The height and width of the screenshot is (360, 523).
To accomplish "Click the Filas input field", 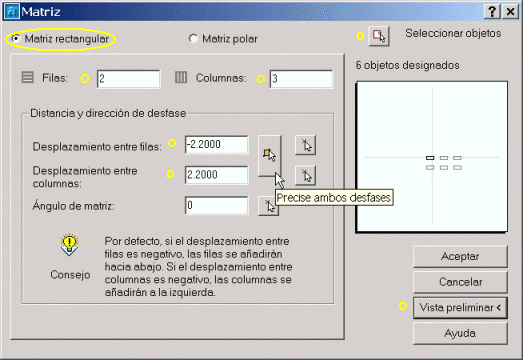I will 128,79.
